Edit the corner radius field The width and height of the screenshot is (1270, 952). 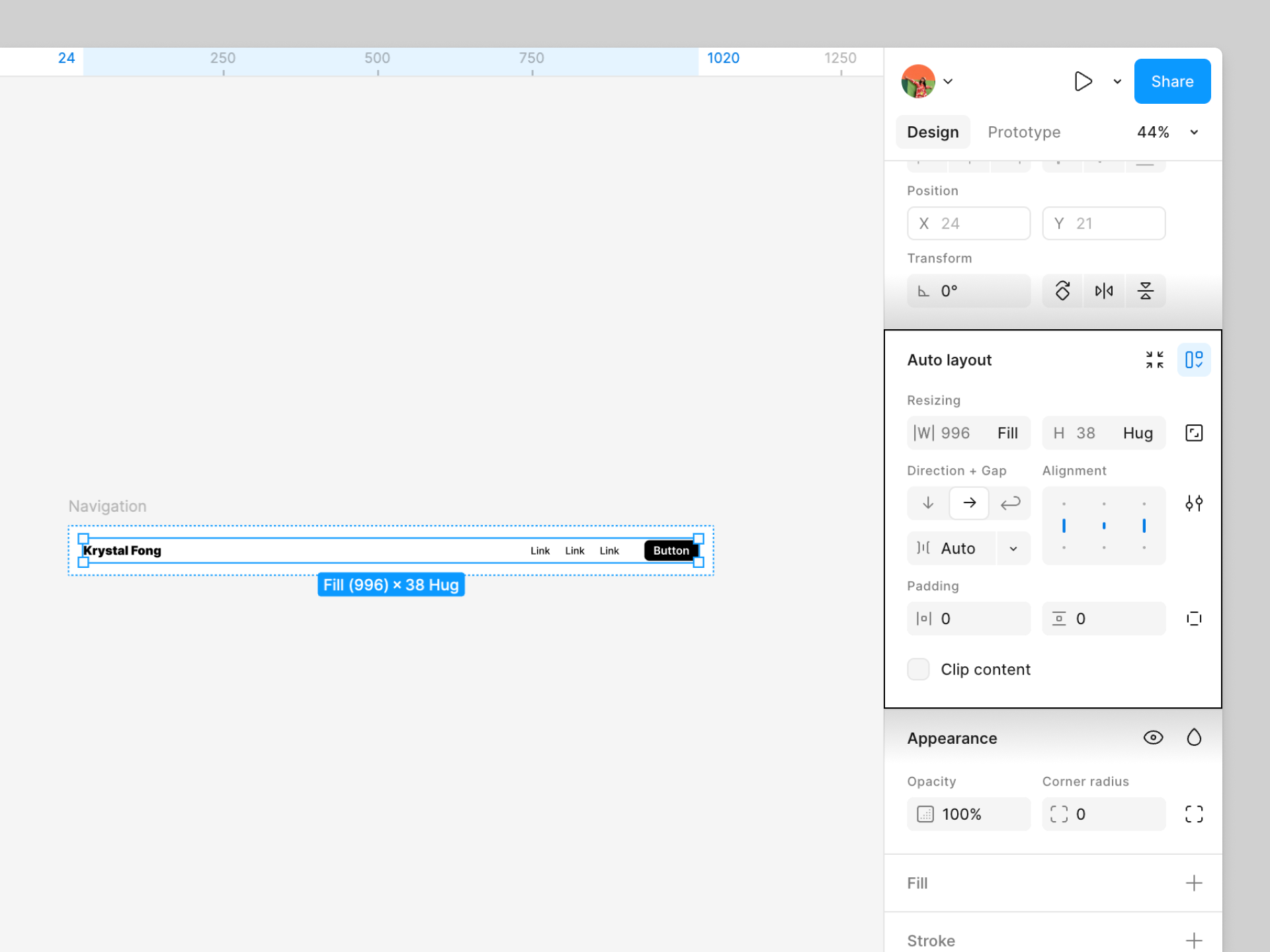1103,814
